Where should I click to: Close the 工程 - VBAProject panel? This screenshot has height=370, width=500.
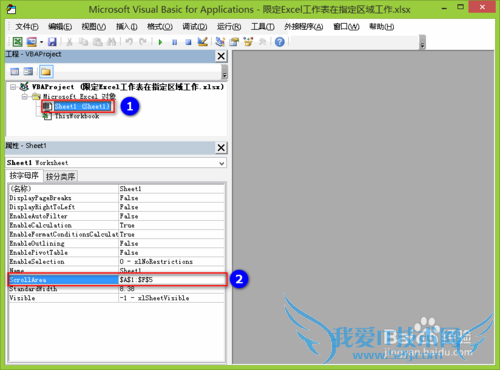221,56
